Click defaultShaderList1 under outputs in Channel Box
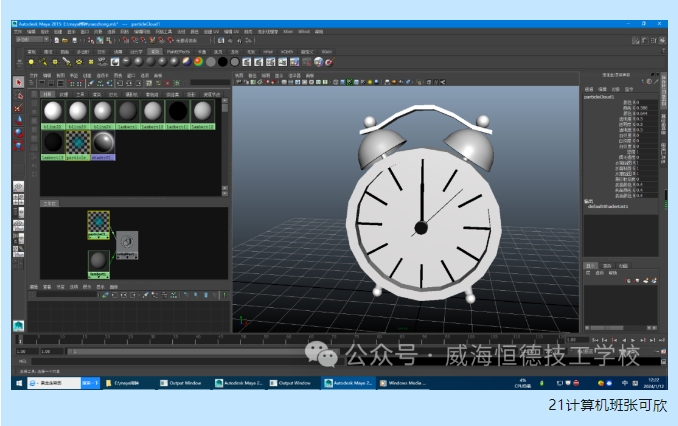The image size is (678, 426). tap(608, 206)
